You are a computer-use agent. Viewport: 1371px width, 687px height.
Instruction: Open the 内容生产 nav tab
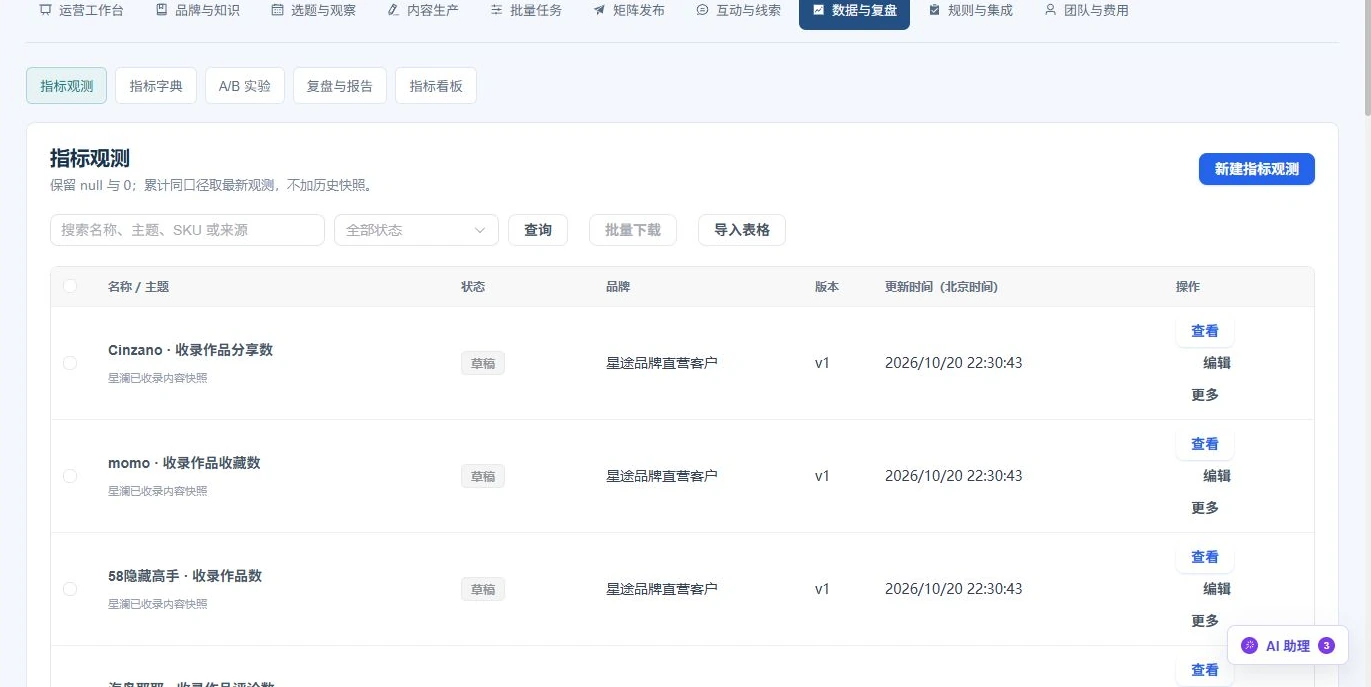click(422, 11)
